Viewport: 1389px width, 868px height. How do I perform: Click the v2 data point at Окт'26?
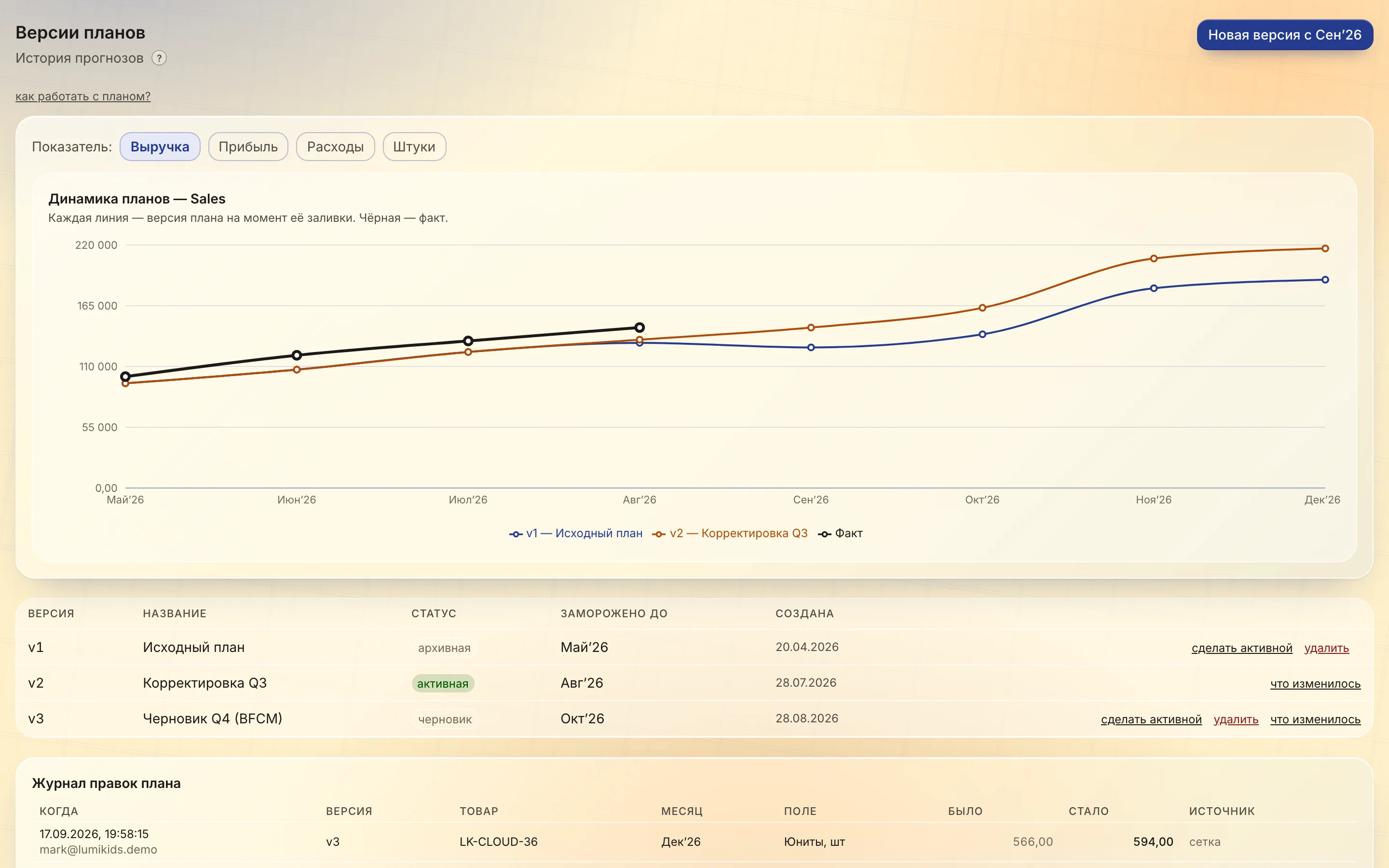point(982,308)
